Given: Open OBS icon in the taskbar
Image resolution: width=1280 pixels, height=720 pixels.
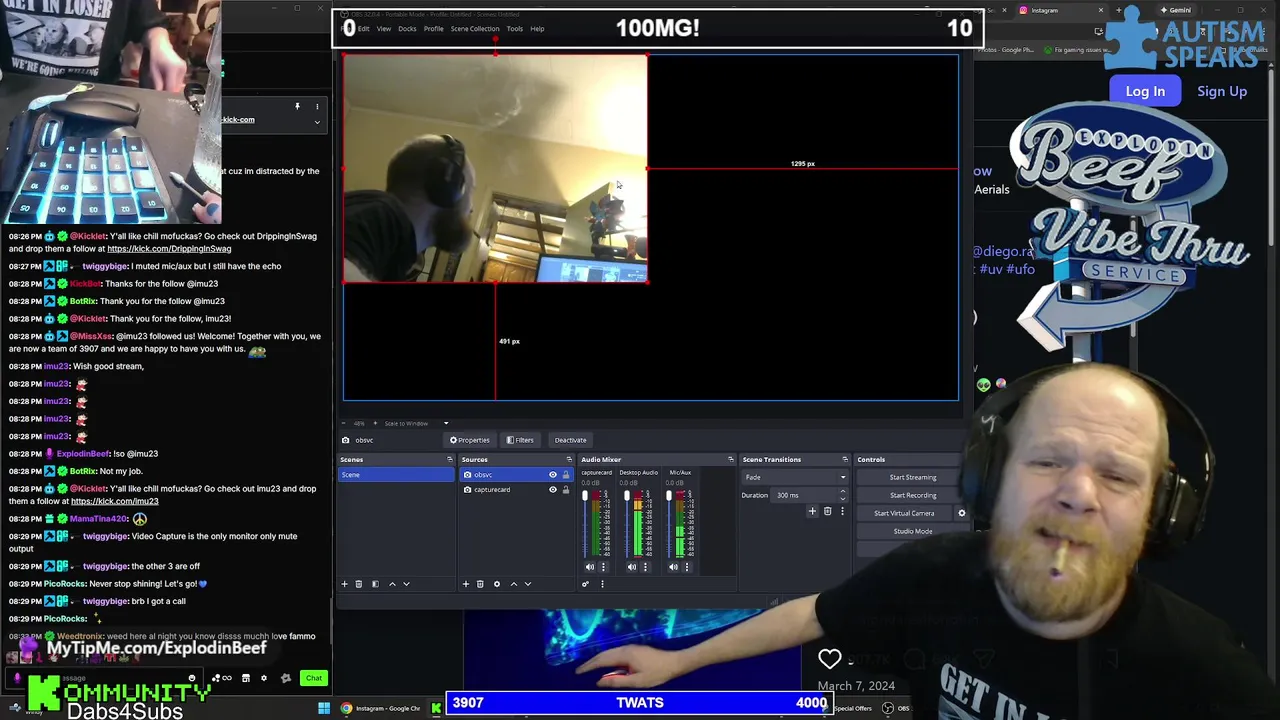Looking at the screenshot, I should [x=888, y=709].
